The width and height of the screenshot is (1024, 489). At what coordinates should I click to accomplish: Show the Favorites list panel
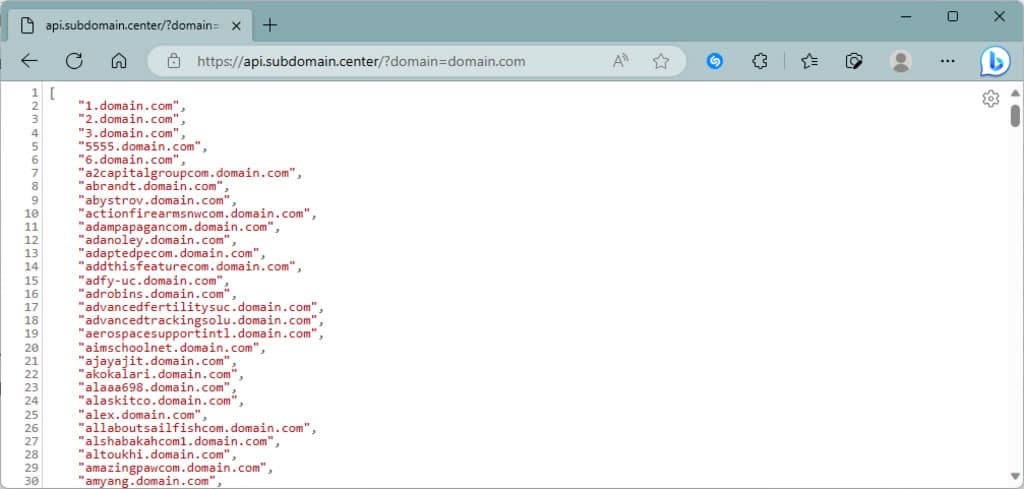[x=809, y=61]
